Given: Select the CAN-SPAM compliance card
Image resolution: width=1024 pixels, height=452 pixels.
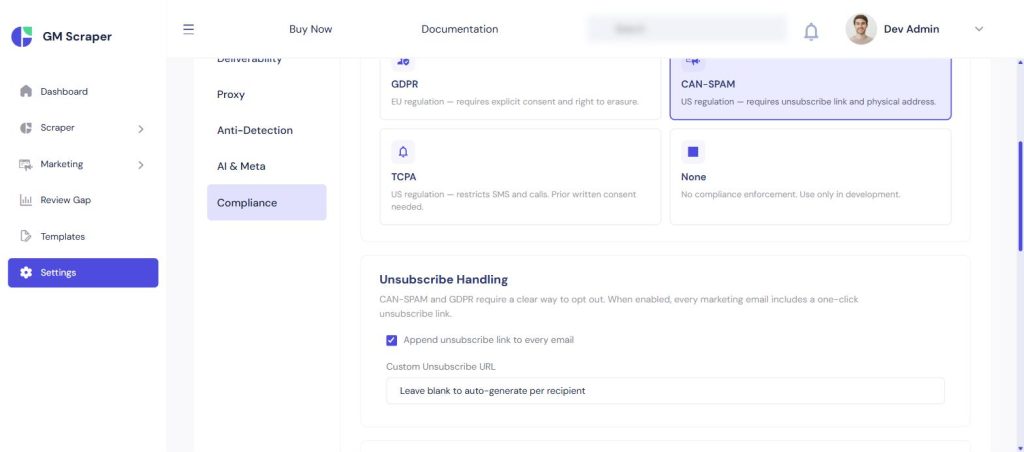Looking at the screenshot, I should (x=810, y=88).
